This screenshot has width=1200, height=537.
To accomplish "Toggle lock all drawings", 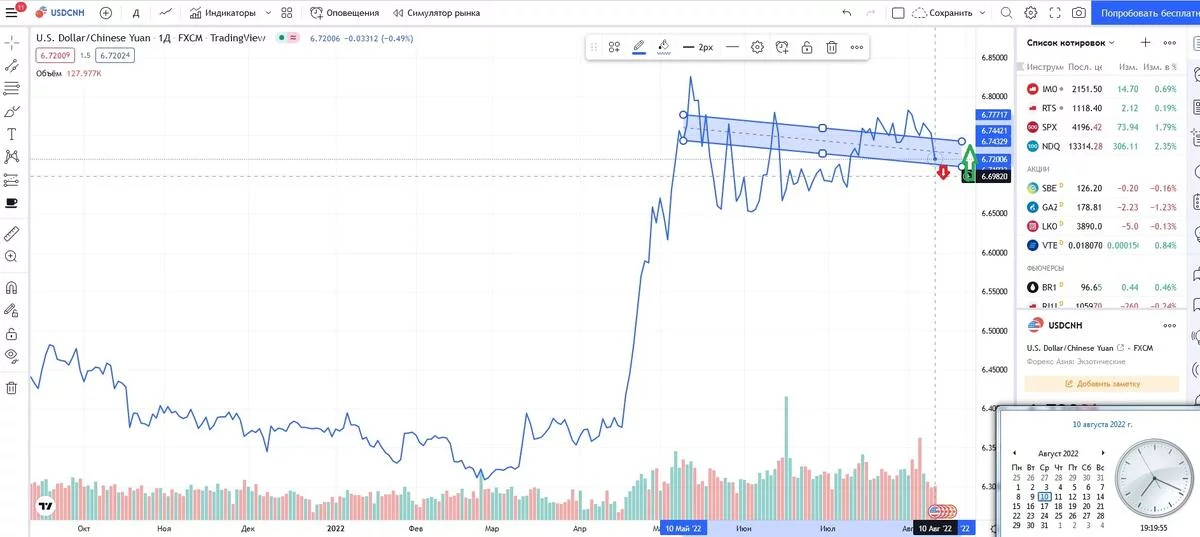I will 11,334.
